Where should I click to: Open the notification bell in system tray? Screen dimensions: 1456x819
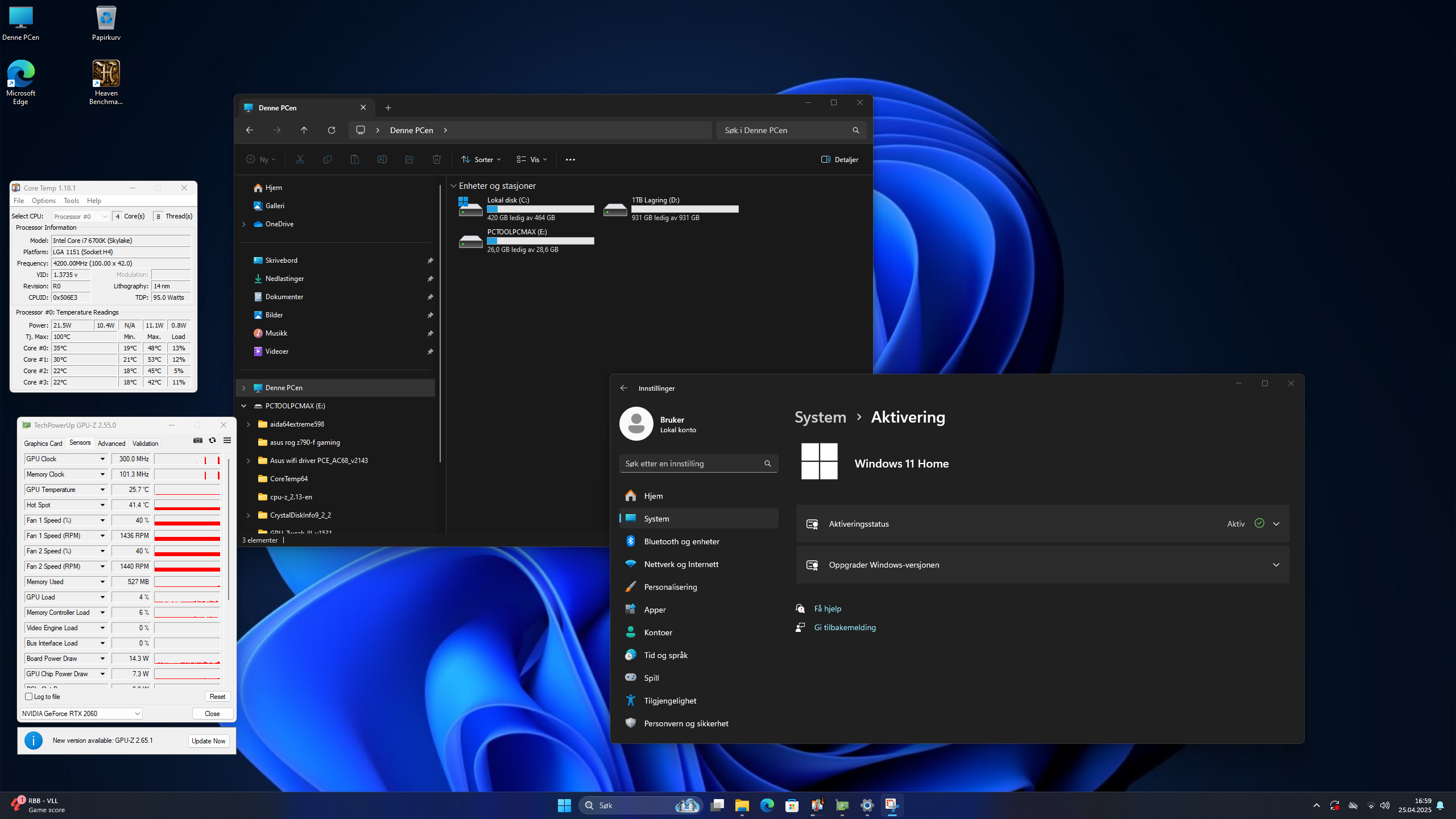point(1440,805)
